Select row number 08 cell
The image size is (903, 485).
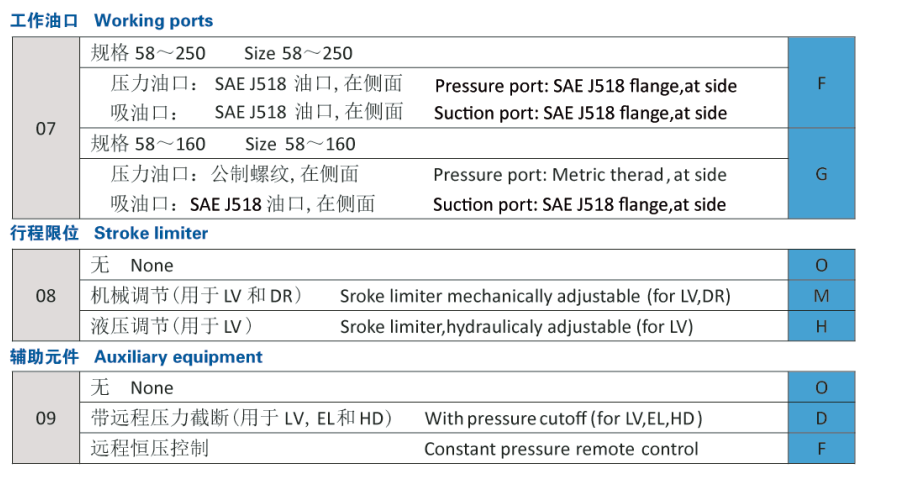pyautogui.click(x=46, y=296)
